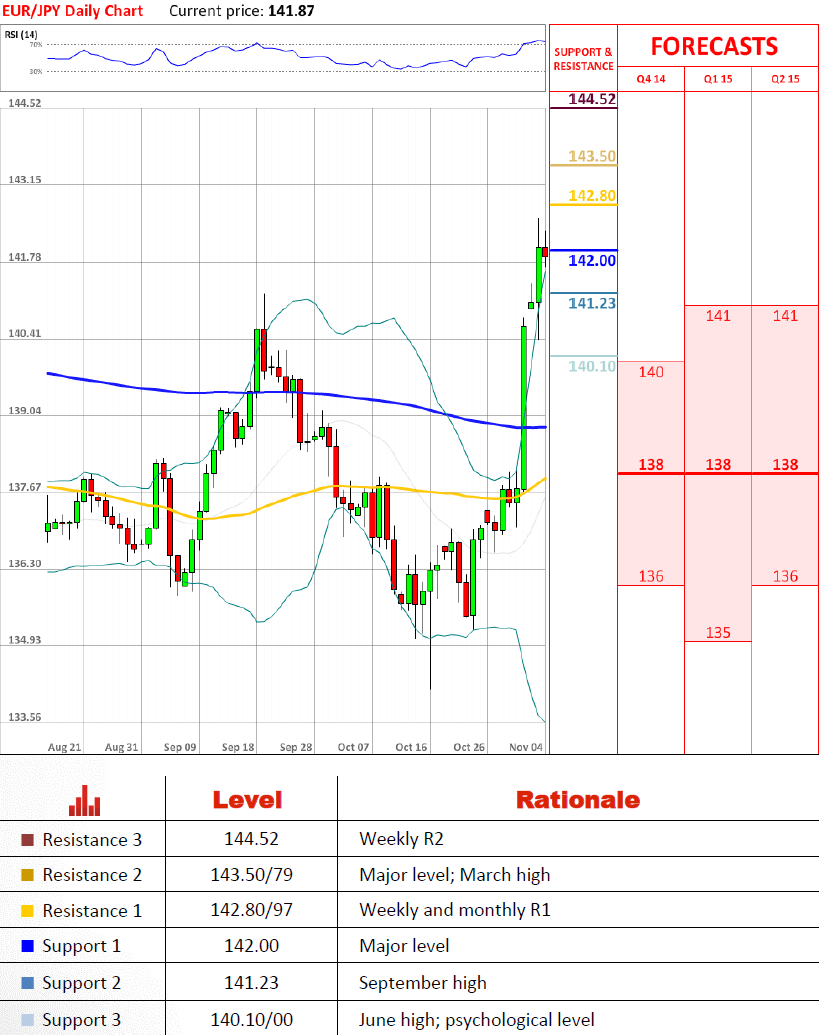This screenshot has height=1035, width=819.
Task: Select the Q2 15 forecast column header
Action: pyautogui.click(x=785, y=79)
